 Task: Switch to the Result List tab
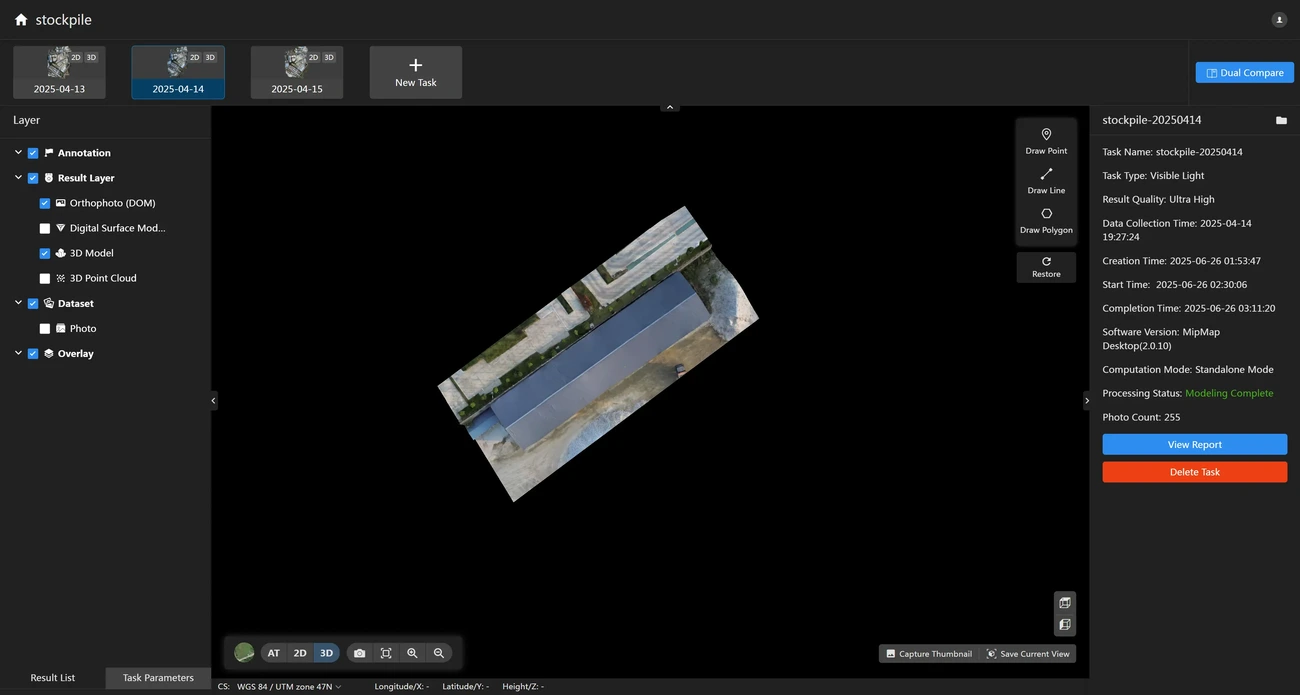pyautogui.click(x=53, y=678)
